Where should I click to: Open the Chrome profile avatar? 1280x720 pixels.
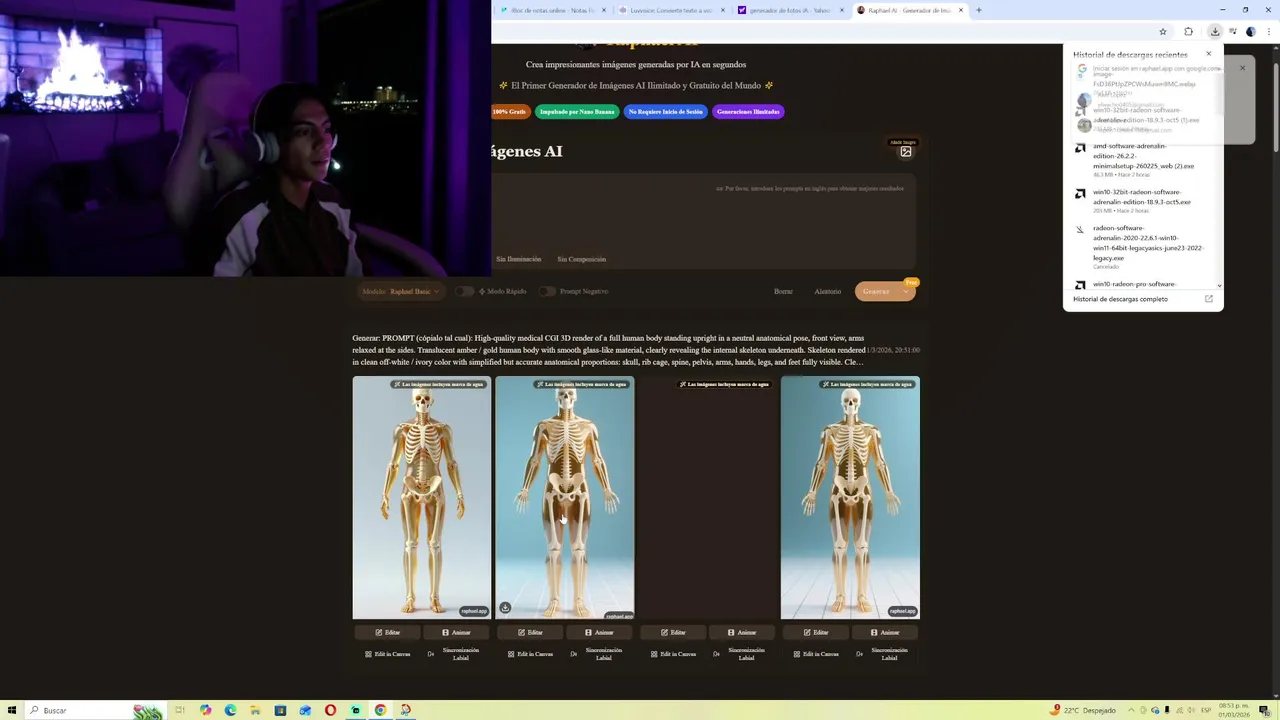point(1250,32)
